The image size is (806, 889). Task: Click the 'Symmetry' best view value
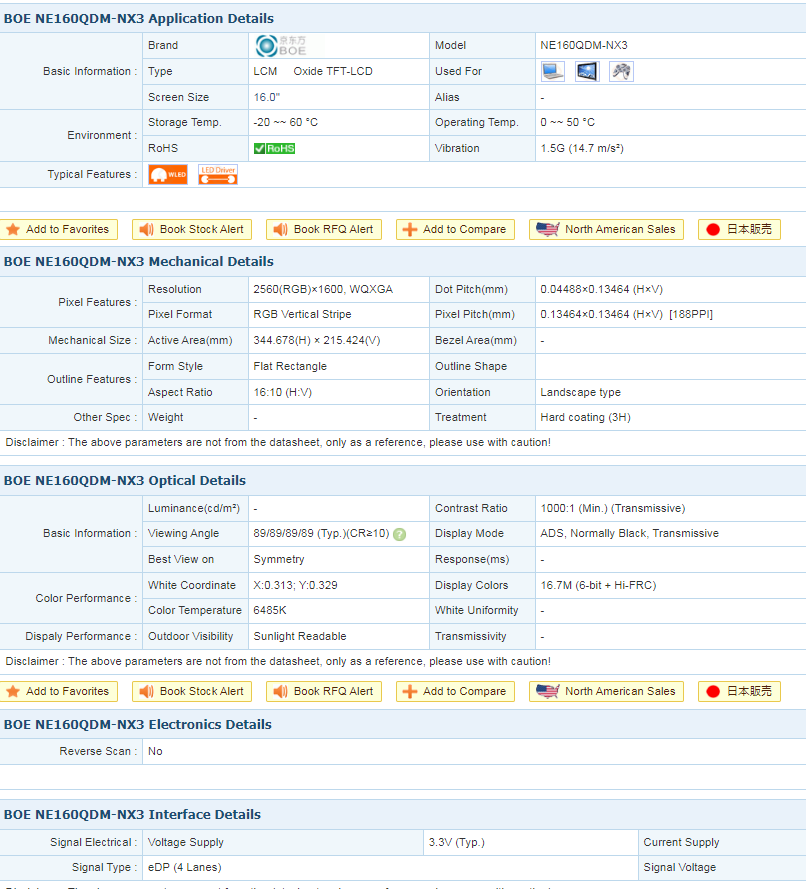[x=279, y=560]
